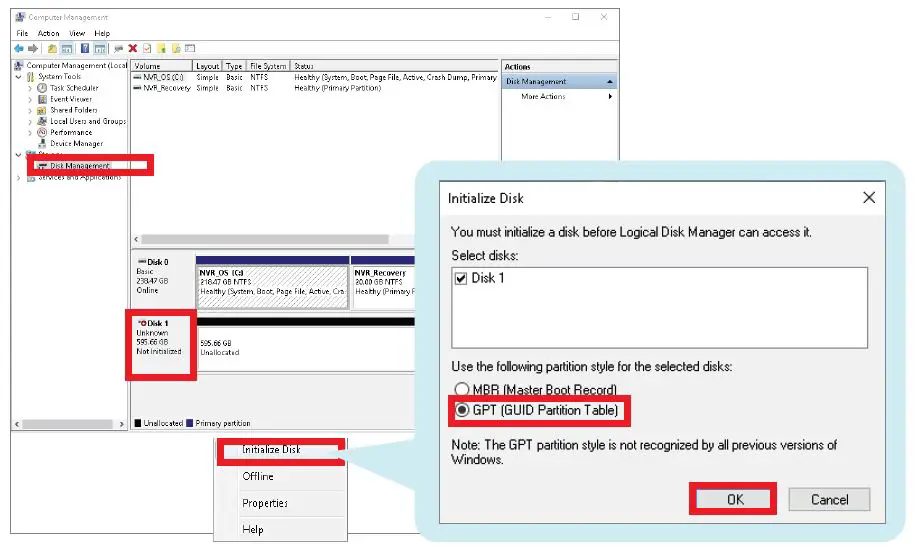Open the Help menu

tap(102, 33)
